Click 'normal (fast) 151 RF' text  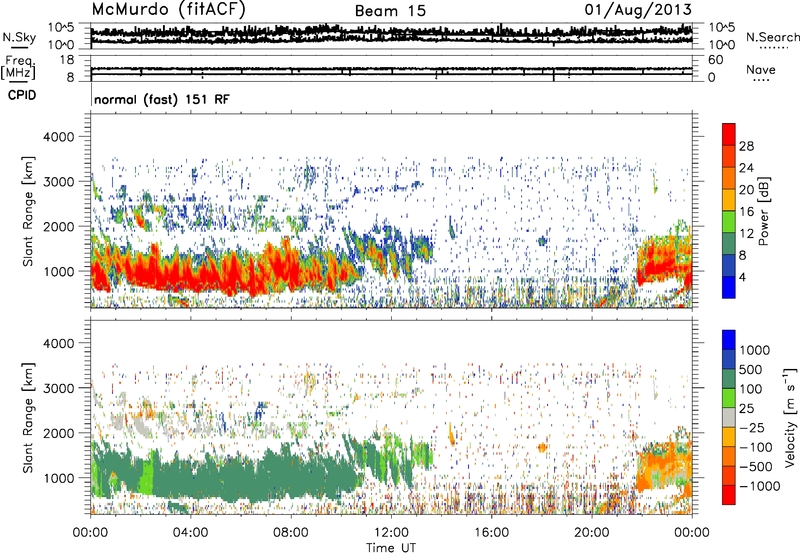tap(162, 99)
